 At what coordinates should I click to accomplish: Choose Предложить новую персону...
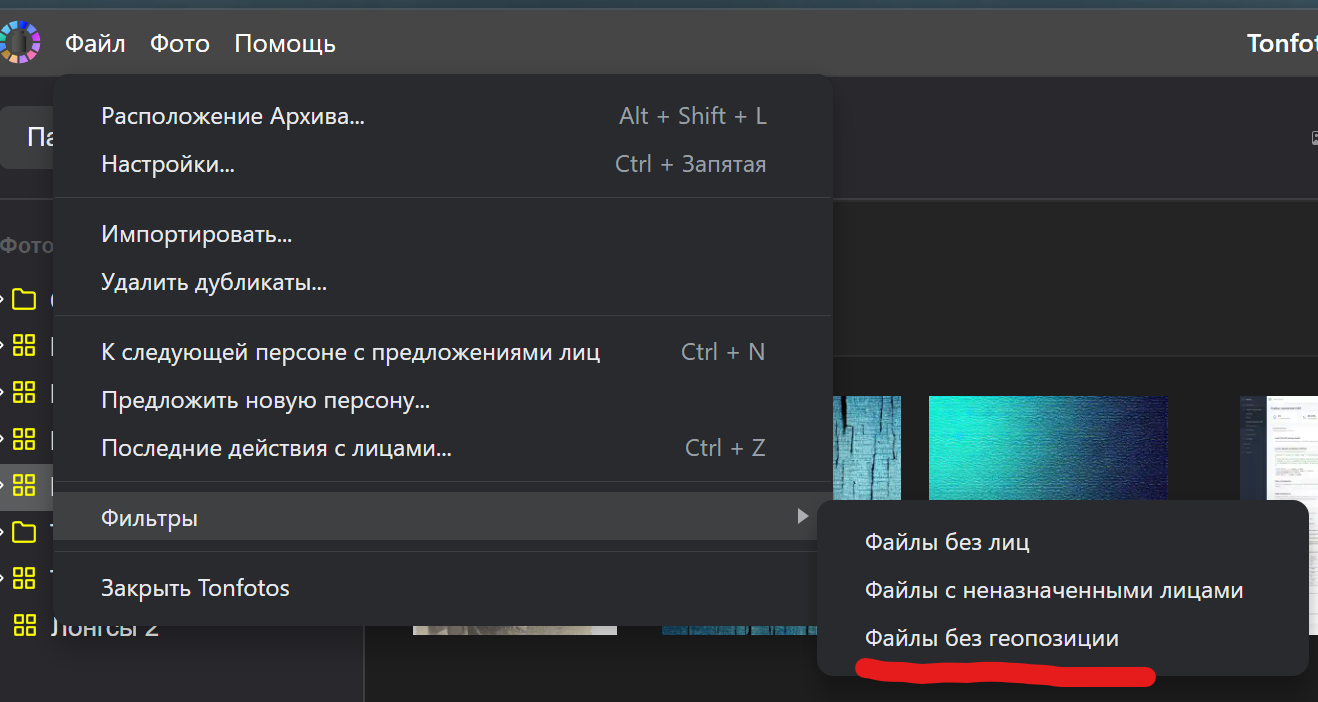click(x=265, y=401)
